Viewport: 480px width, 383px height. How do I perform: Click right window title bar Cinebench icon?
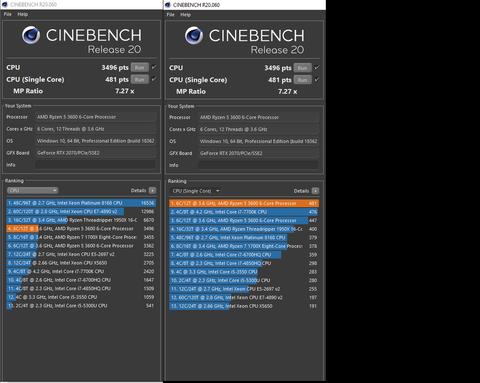point(168,5)
